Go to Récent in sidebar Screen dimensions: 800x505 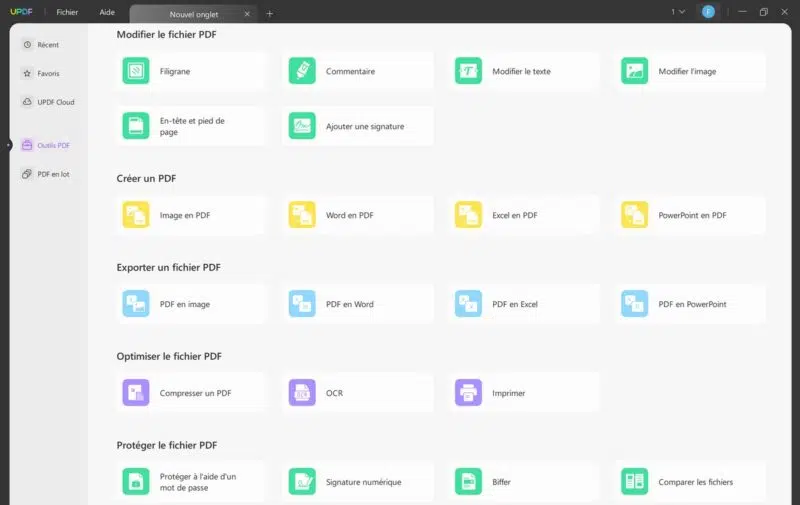coord(41,45)
